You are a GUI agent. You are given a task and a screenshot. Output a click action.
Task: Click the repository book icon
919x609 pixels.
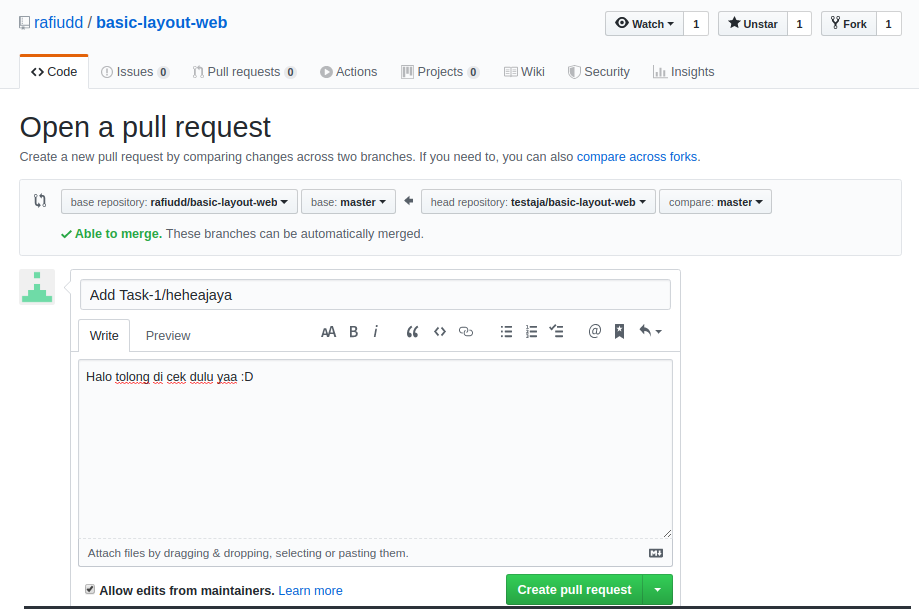24,23
